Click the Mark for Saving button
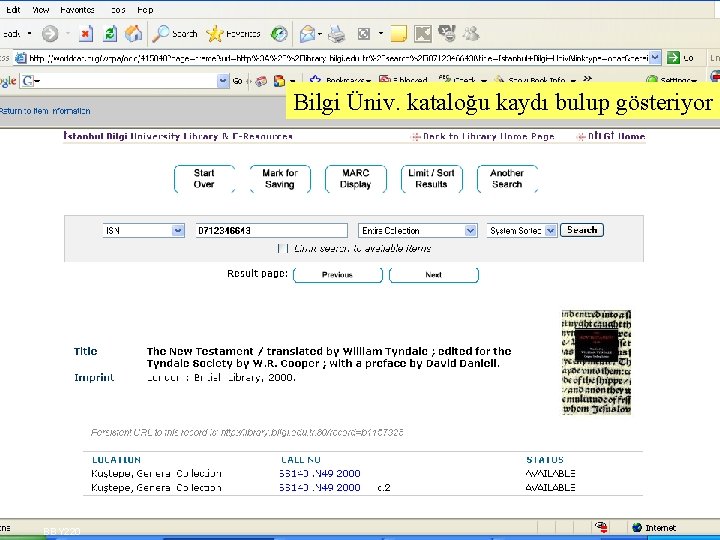The width and height of the screenshot is (720, 540). [x=280, y=179]
